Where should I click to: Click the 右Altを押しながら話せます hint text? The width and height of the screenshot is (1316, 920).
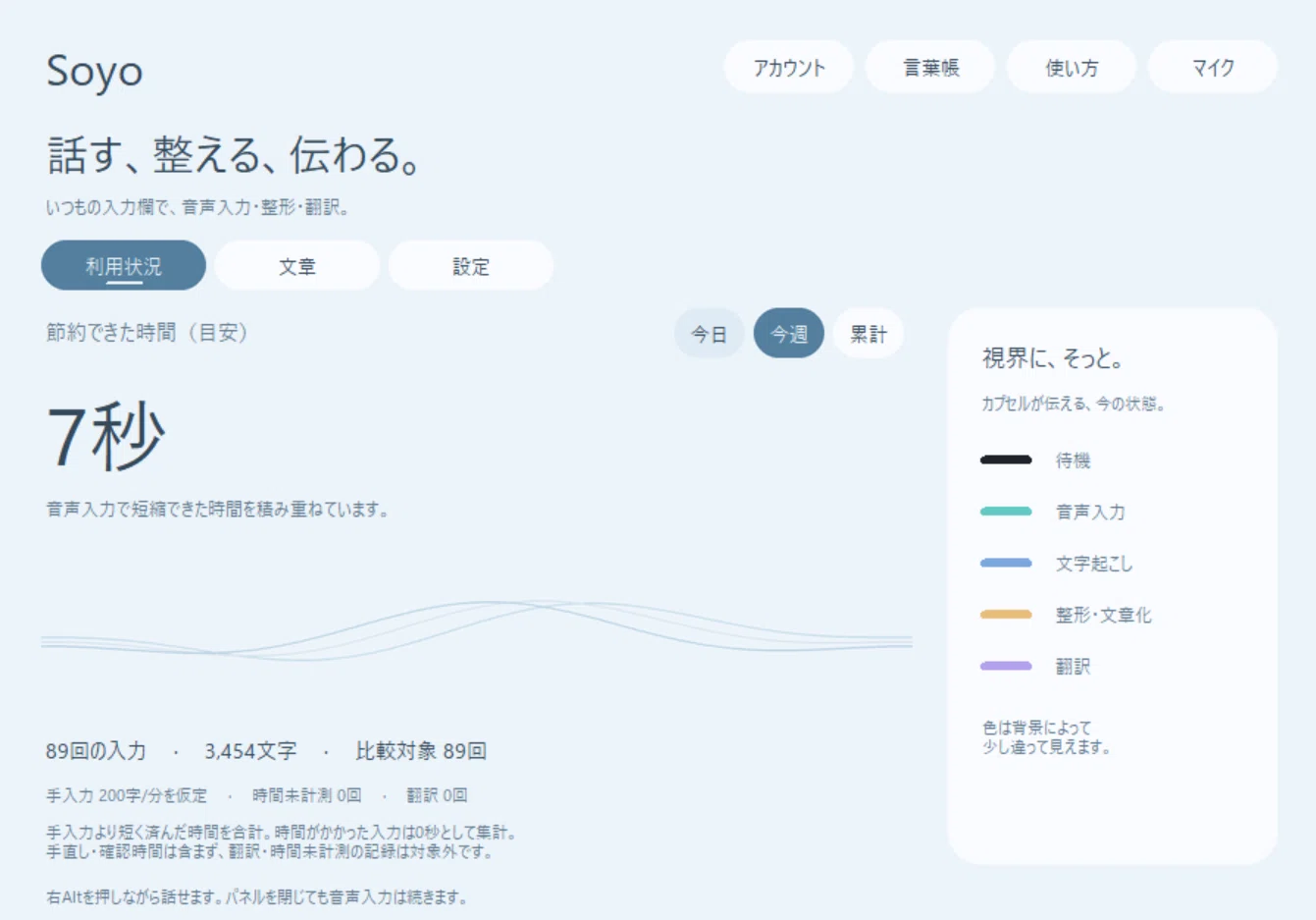[x=256, y=897]
